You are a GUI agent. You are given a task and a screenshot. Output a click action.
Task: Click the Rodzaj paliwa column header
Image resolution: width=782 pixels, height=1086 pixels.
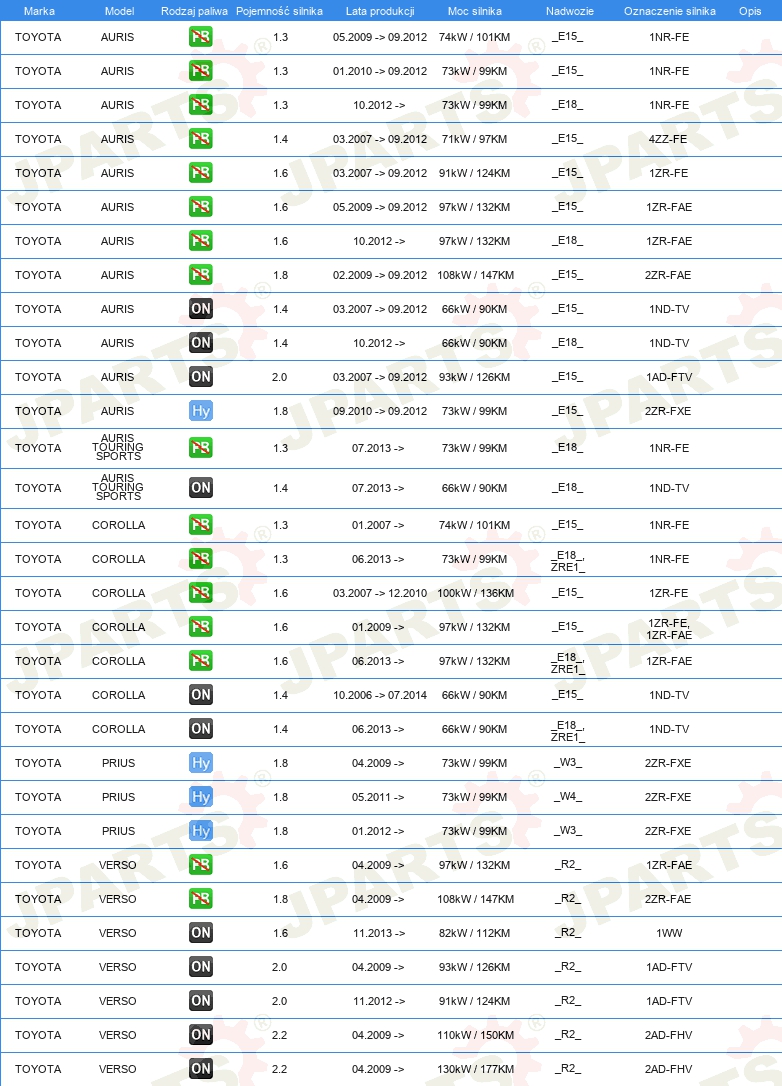[x=194, y=11]
